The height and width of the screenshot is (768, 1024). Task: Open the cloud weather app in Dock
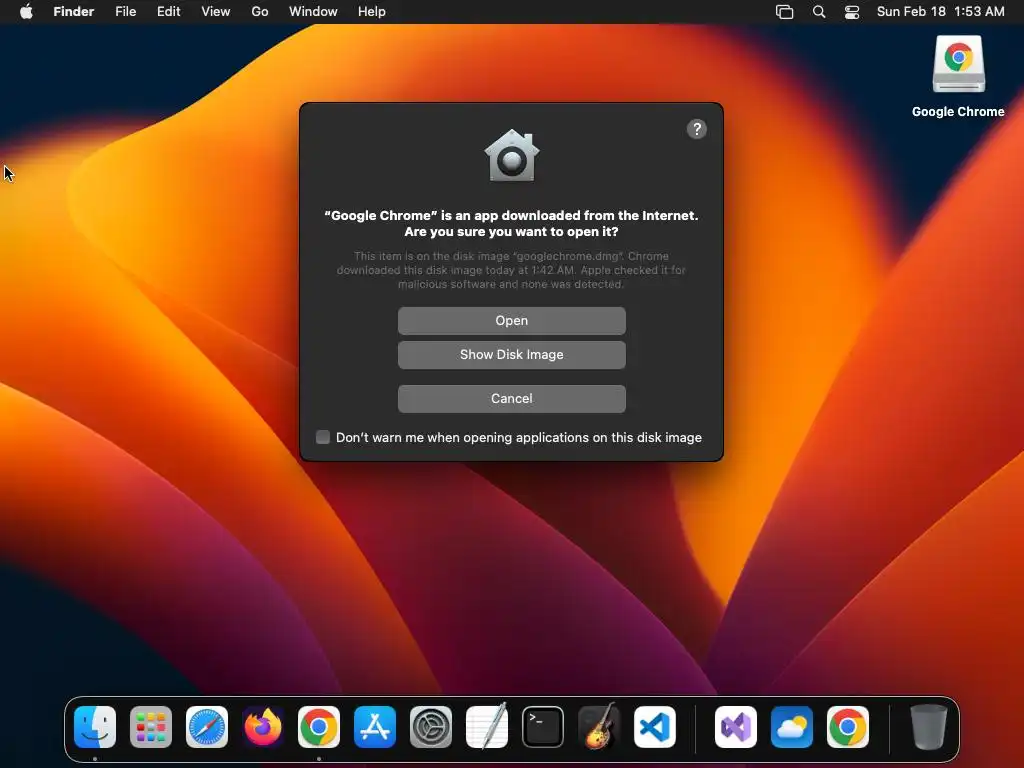coord(792,727)
